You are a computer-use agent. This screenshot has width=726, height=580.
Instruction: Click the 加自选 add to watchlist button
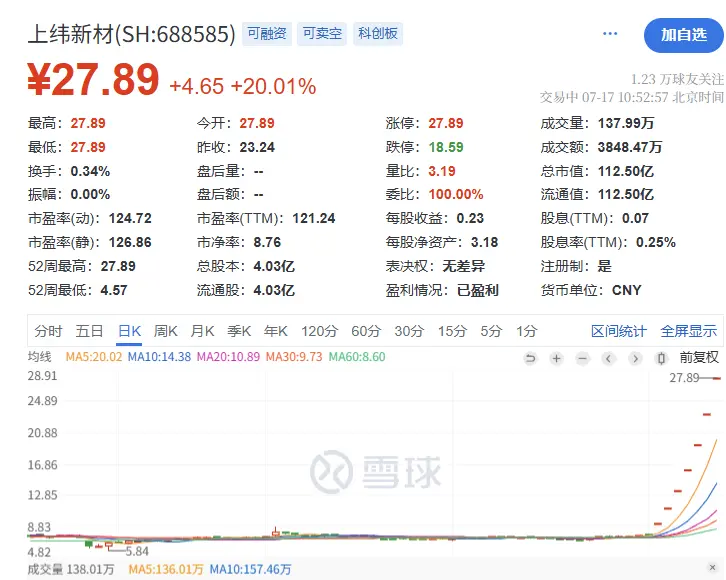(x=684, y=35)
